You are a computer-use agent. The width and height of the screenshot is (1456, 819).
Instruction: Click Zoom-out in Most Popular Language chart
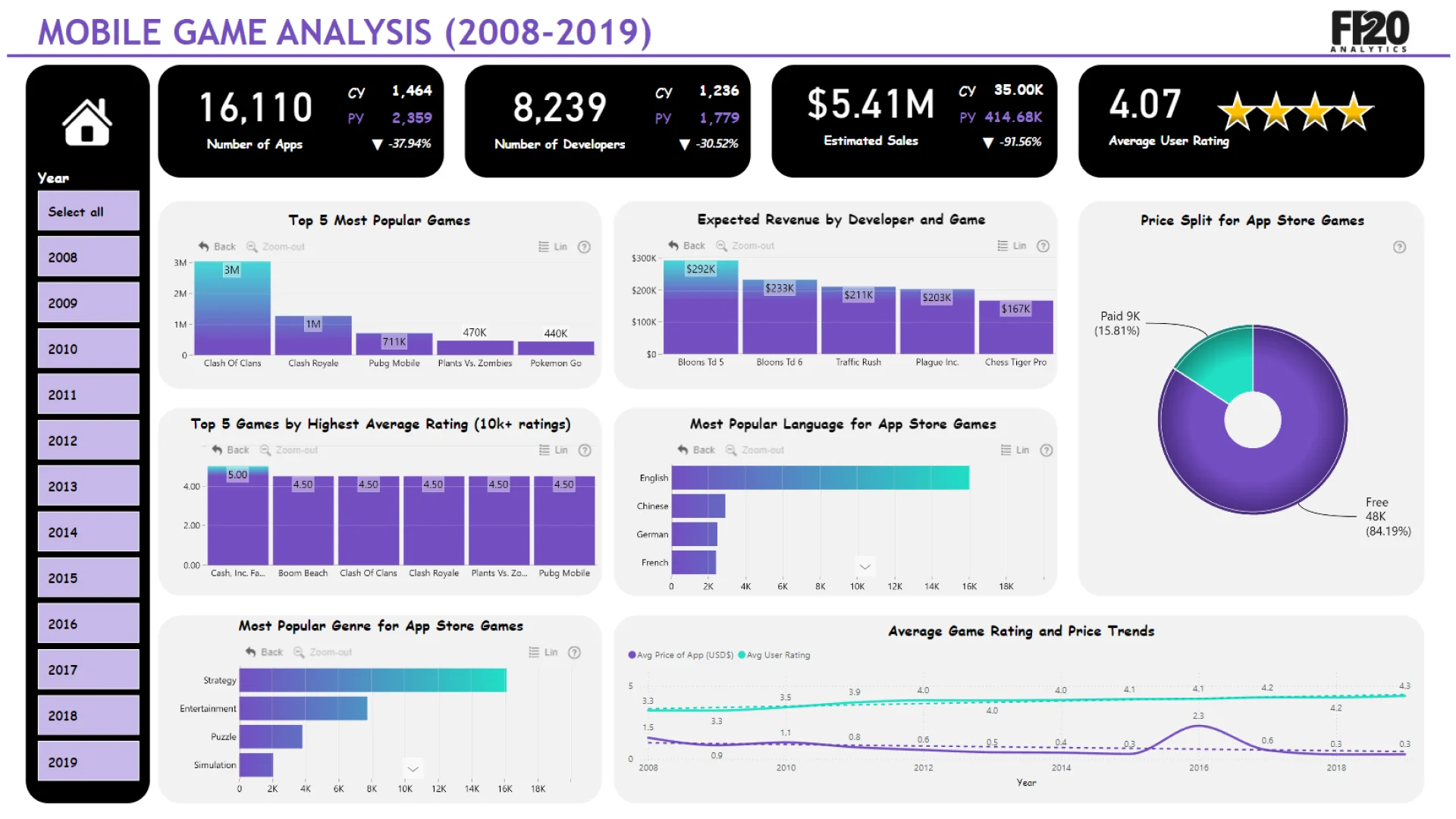755,450
